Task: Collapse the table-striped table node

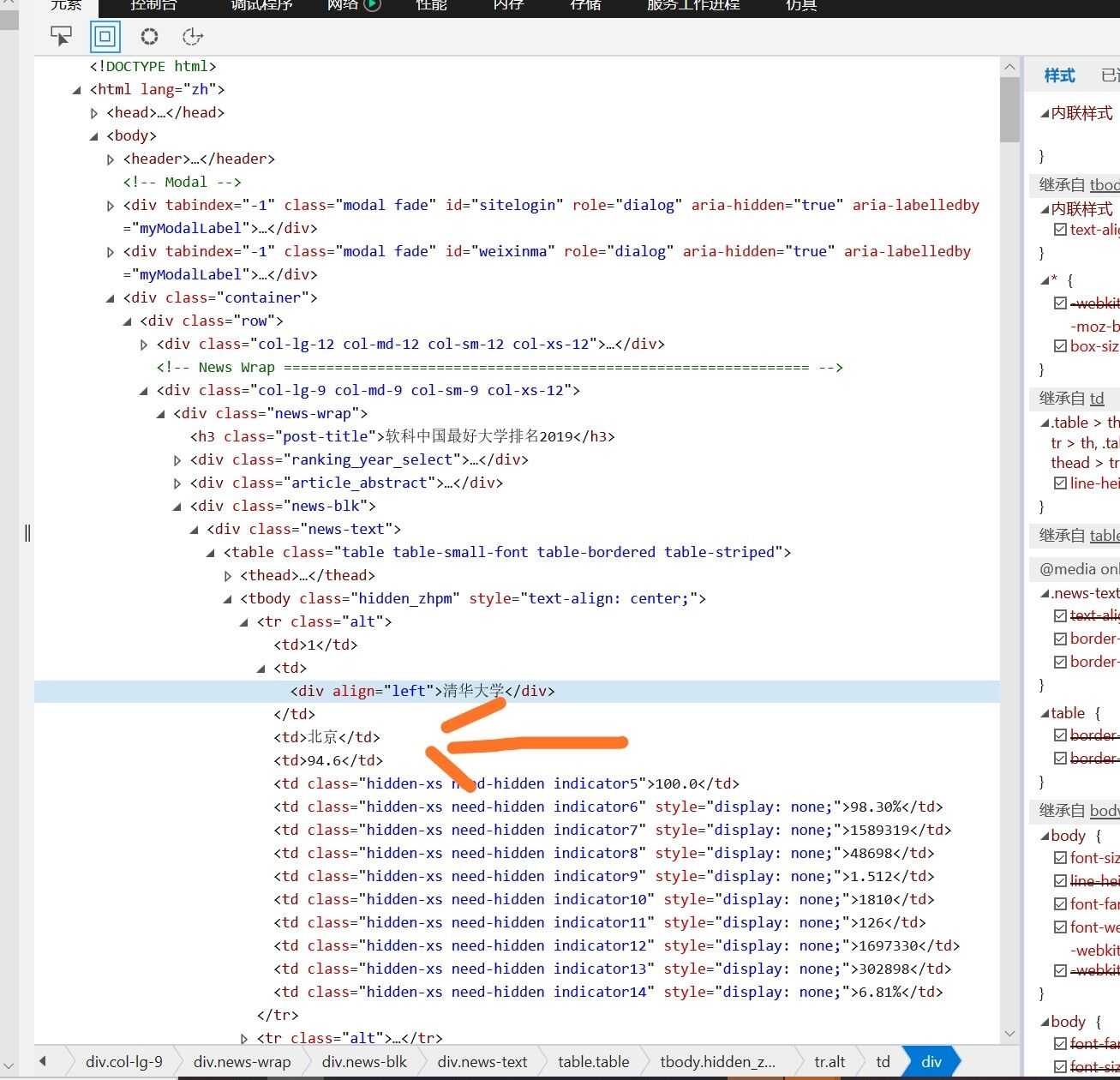Action: point(211,552)
